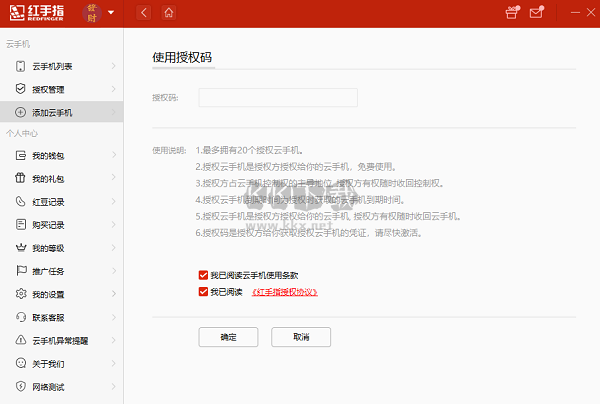Open the 《红手指授权协议》 link

pyautogui.click(x=284, y=292)
